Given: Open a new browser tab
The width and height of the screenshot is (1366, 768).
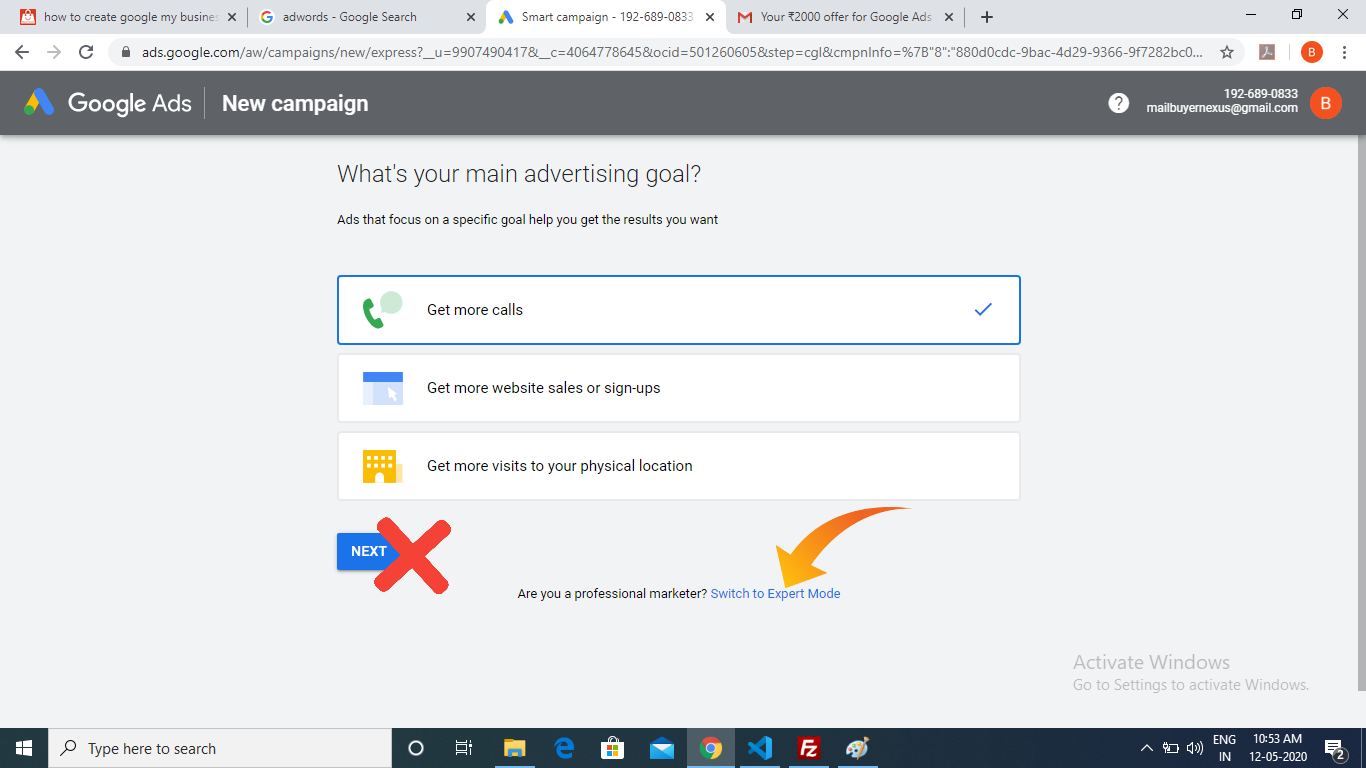Looking at the screenshot, I should (987, 17).
